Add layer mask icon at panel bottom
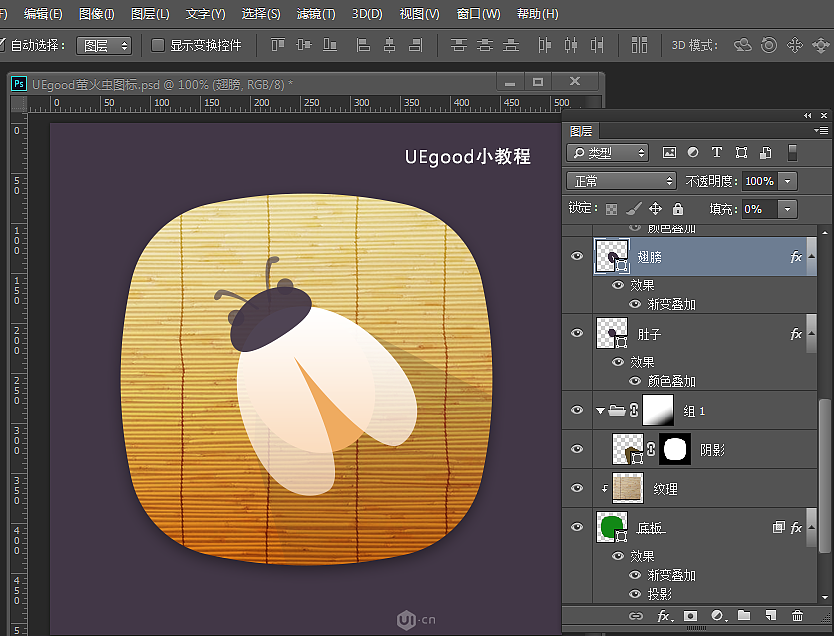The image size is (834, 636). click(690, 616)
